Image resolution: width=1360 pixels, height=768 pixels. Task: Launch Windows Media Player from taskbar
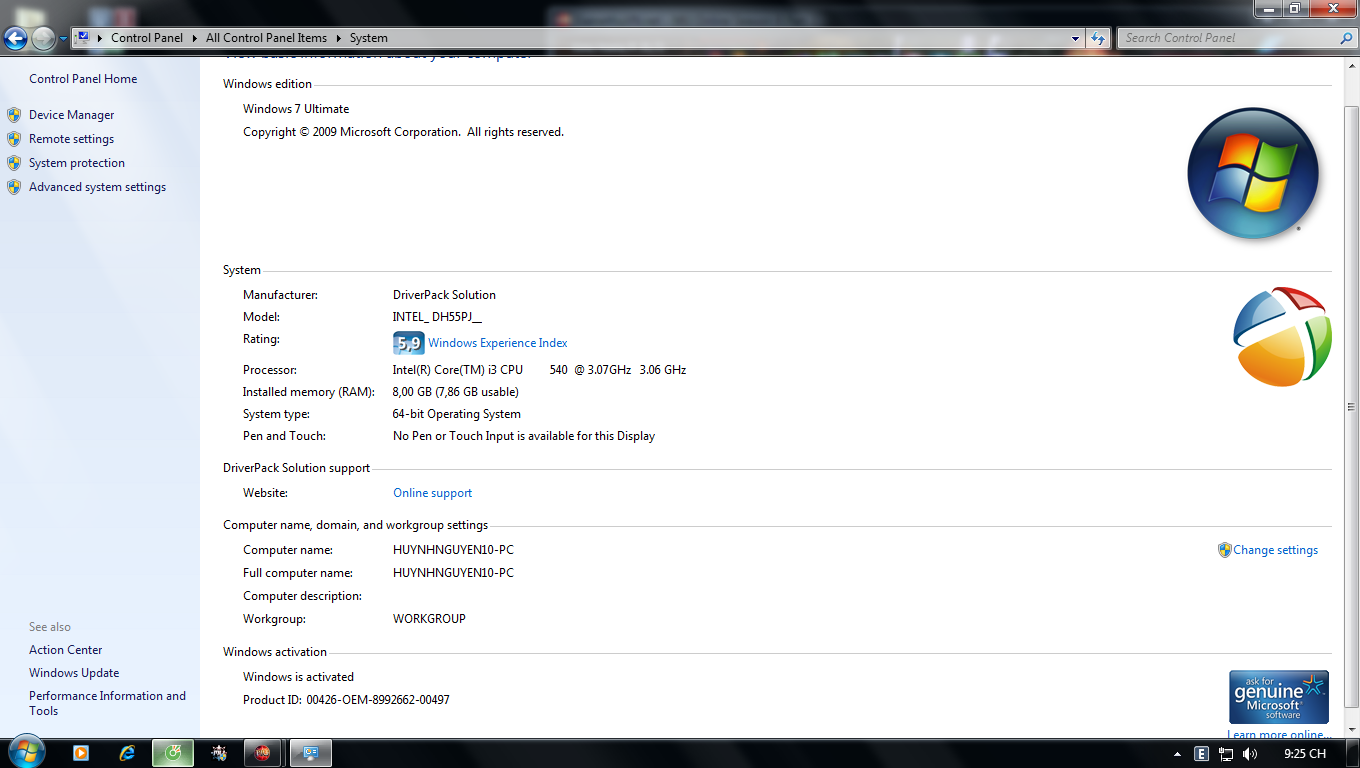pos(81,753)
